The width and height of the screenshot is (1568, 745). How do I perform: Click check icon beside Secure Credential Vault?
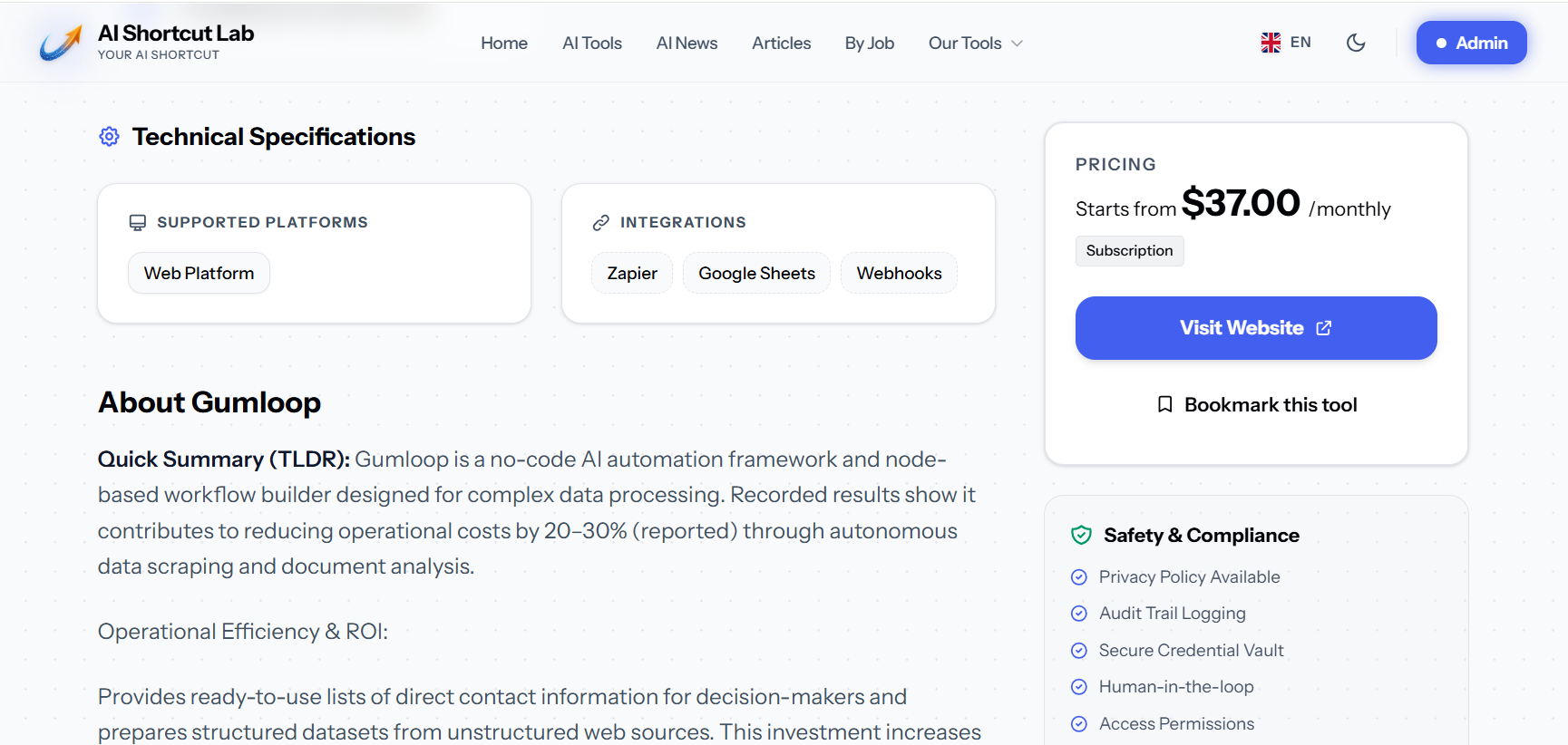pyautogui.click(x=1079, y=651)
